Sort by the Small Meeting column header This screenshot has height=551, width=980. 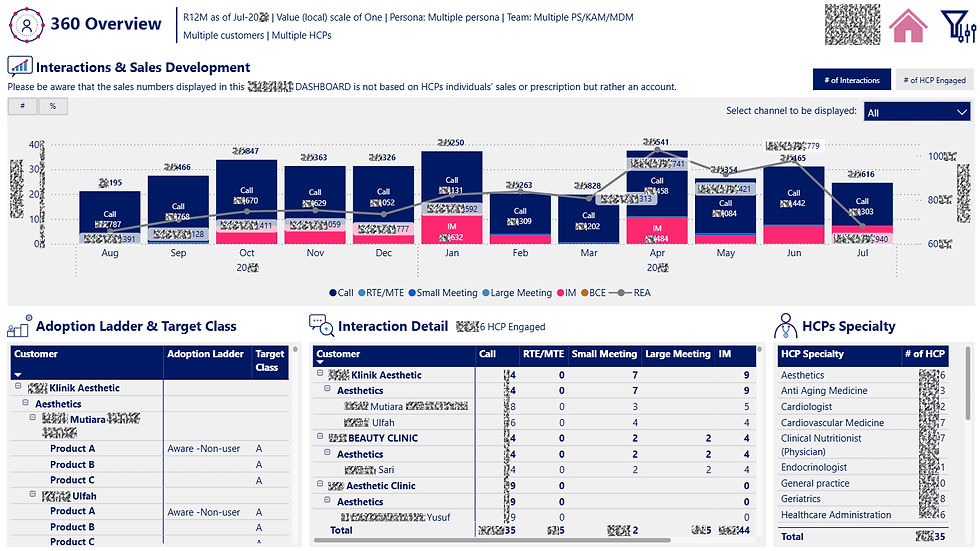pyautogui.click(x=604, y=354)
